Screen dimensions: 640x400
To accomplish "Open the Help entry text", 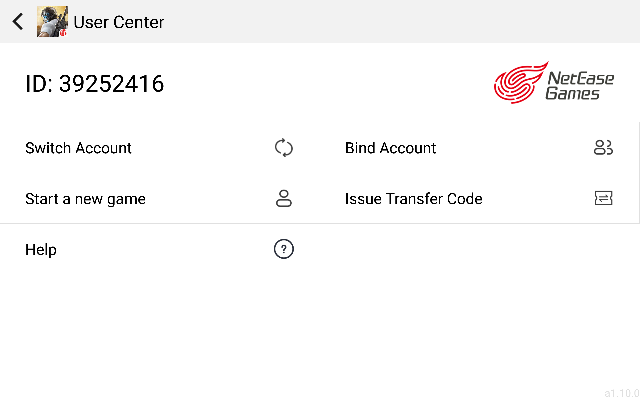I will tap(41, 249).
